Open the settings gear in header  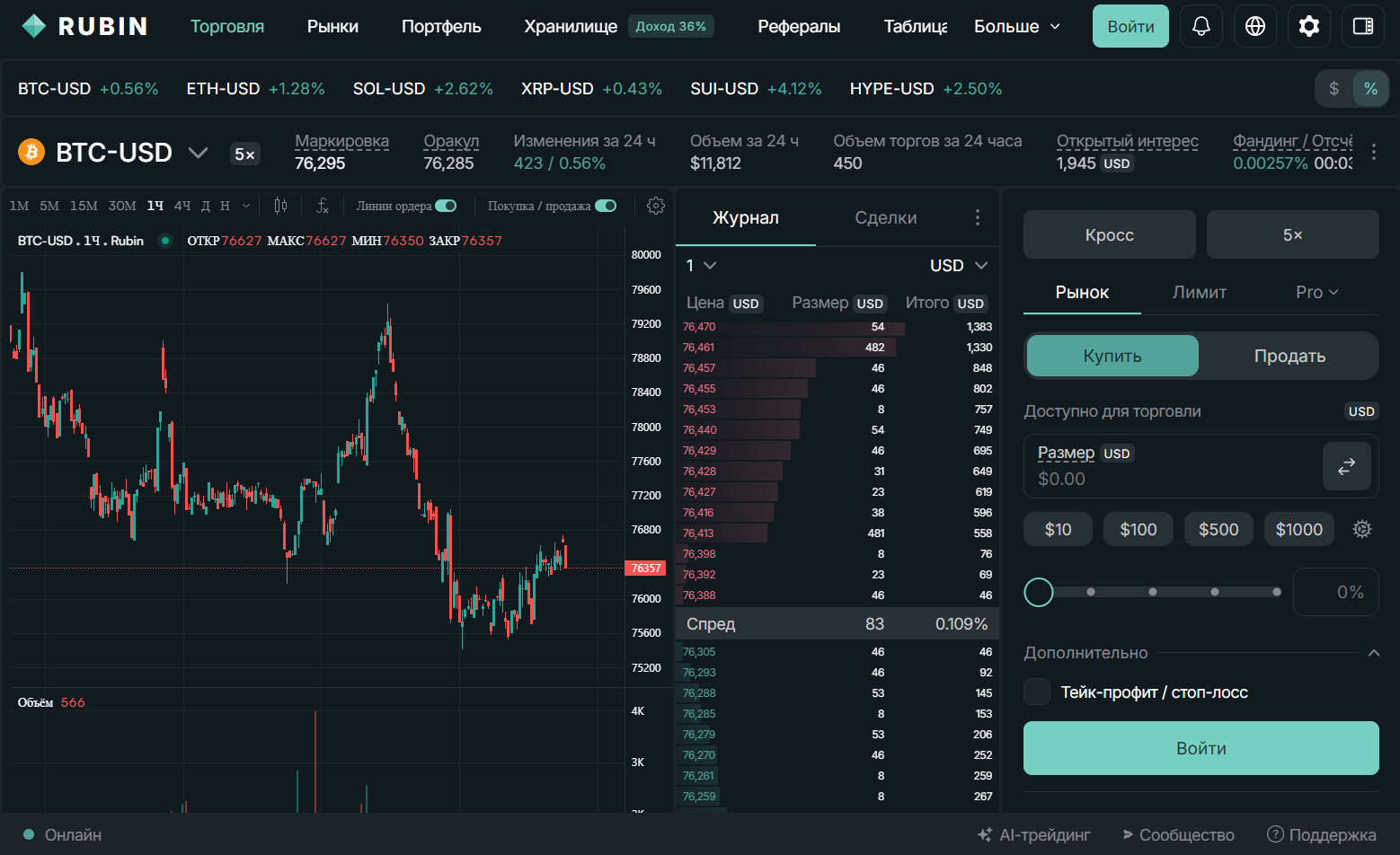tap(1309, 26)
